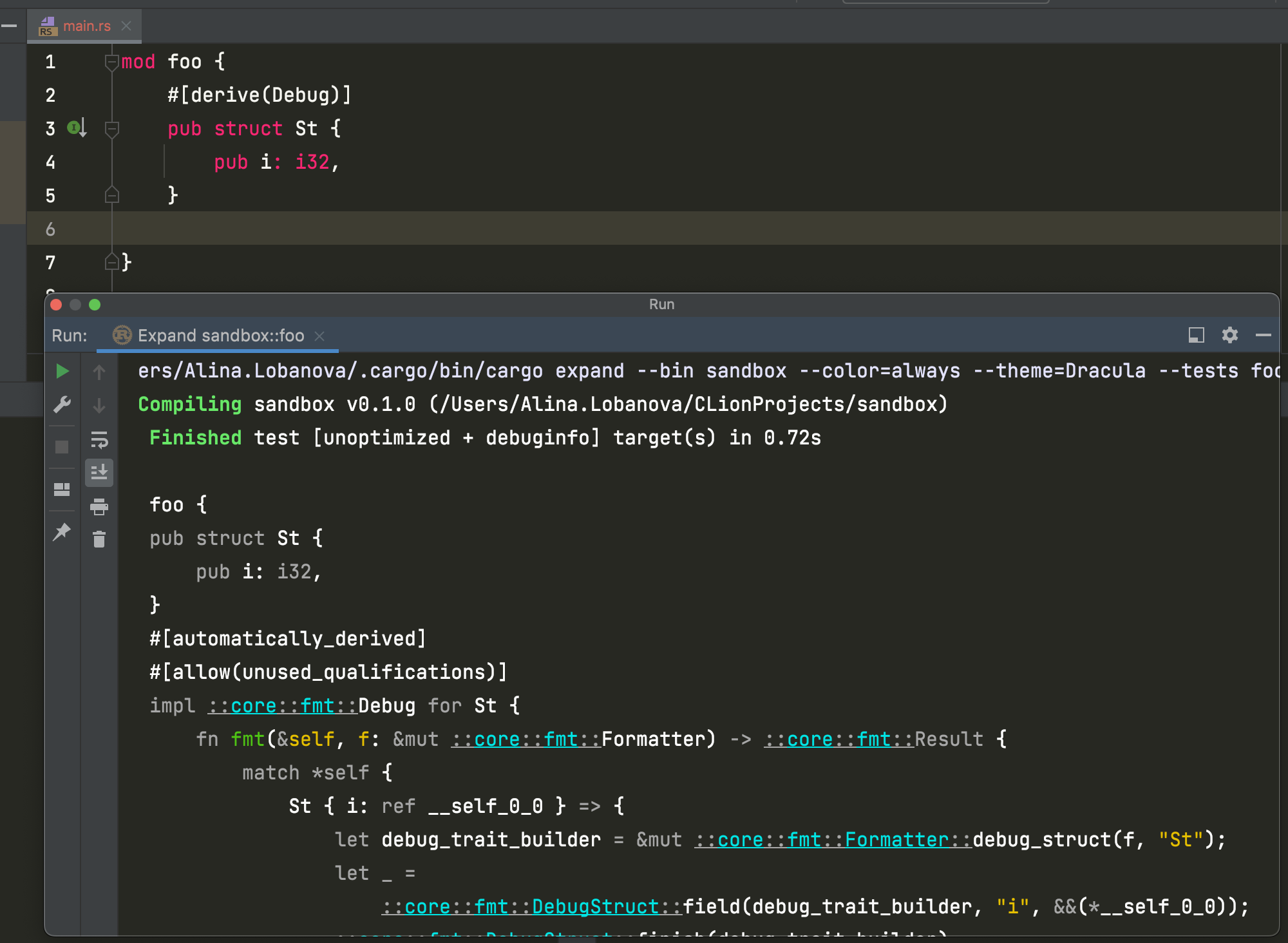1288x943 pixels.
Task: Stop the running process
Action: [62, 446]
